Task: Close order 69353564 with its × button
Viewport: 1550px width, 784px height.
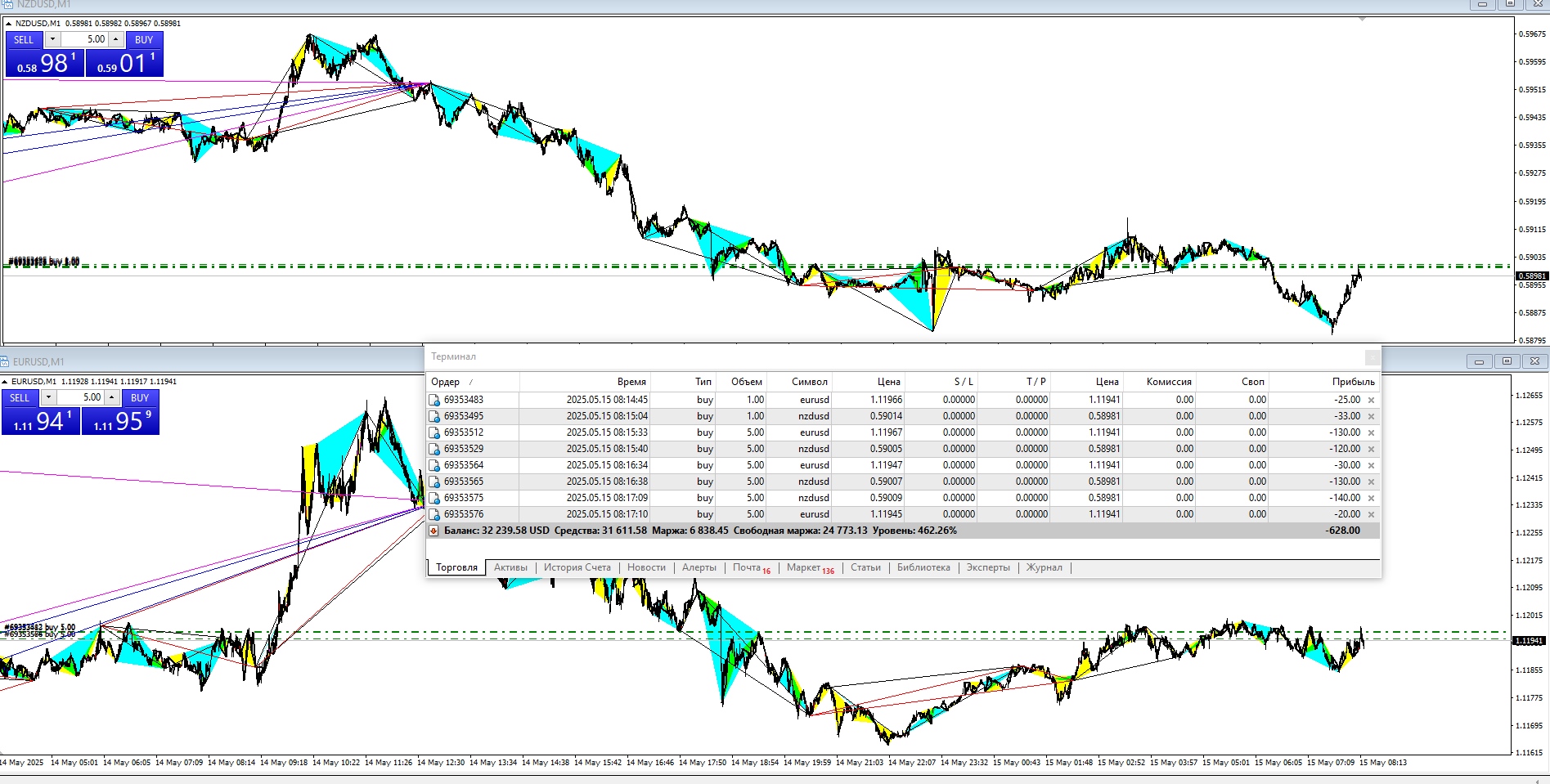Action: [1371, 466]
